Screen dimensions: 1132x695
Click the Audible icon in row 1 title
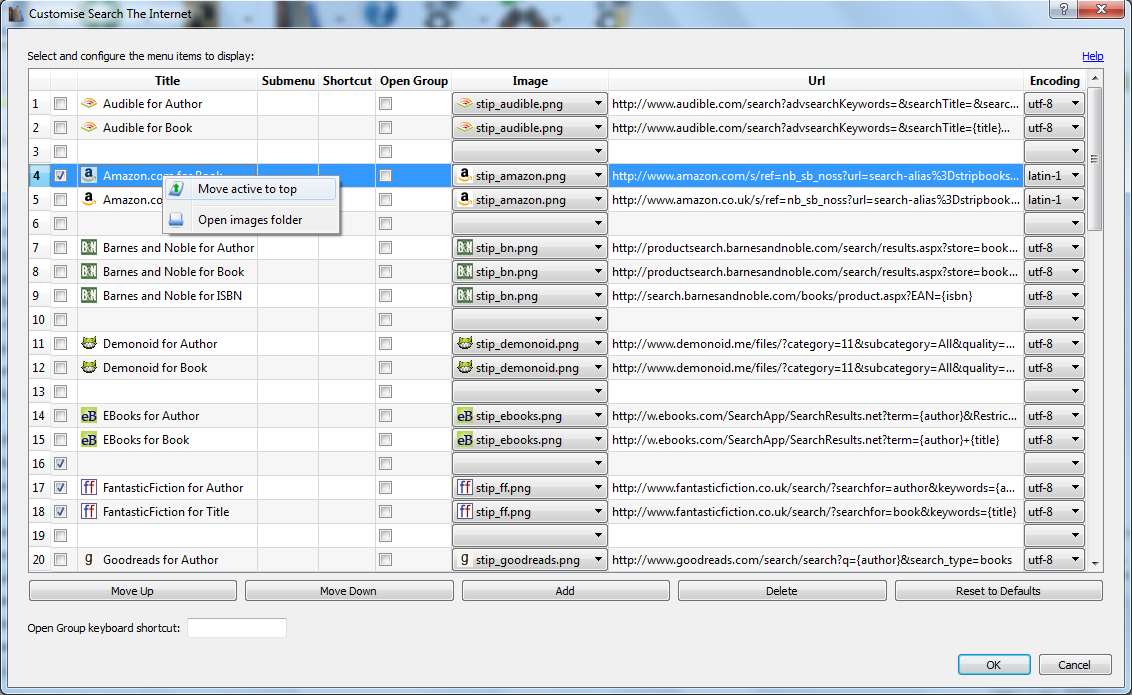pyautogui.click(x=89, y=103)
